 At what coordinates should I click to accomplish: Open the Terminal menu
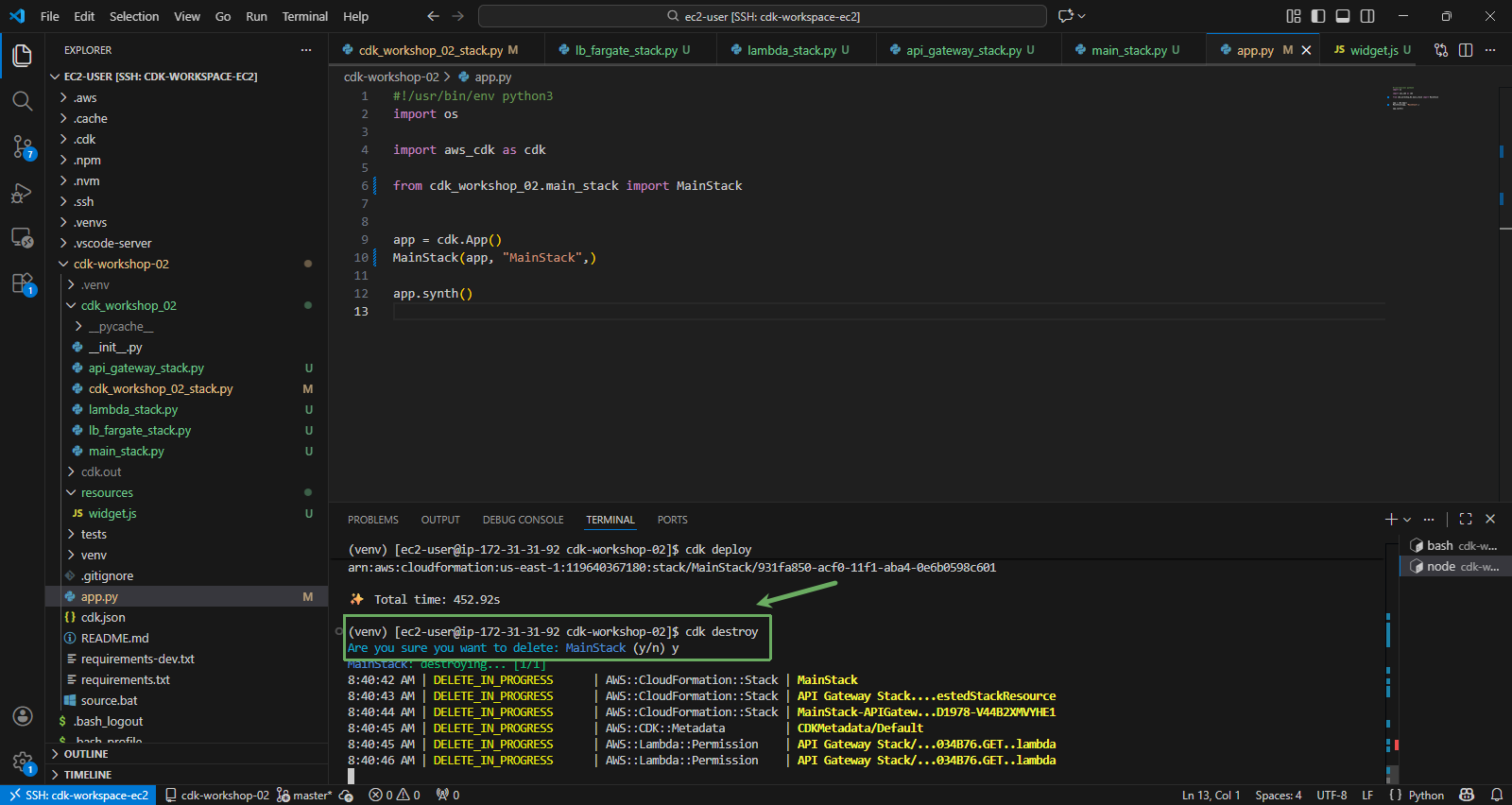click(304, 16)
